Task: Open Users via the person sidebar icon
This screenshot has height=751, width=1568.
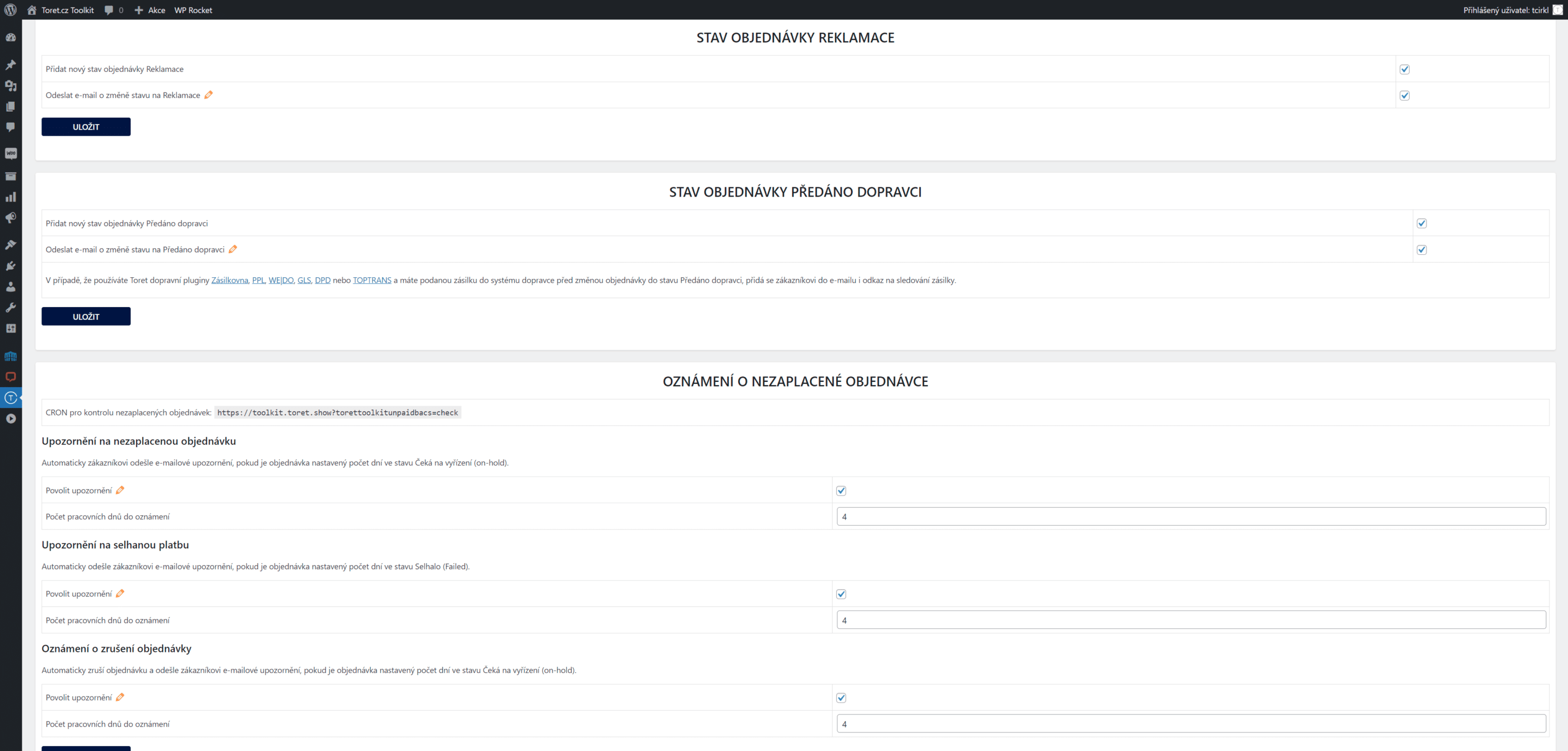Action: coord(10,287)
